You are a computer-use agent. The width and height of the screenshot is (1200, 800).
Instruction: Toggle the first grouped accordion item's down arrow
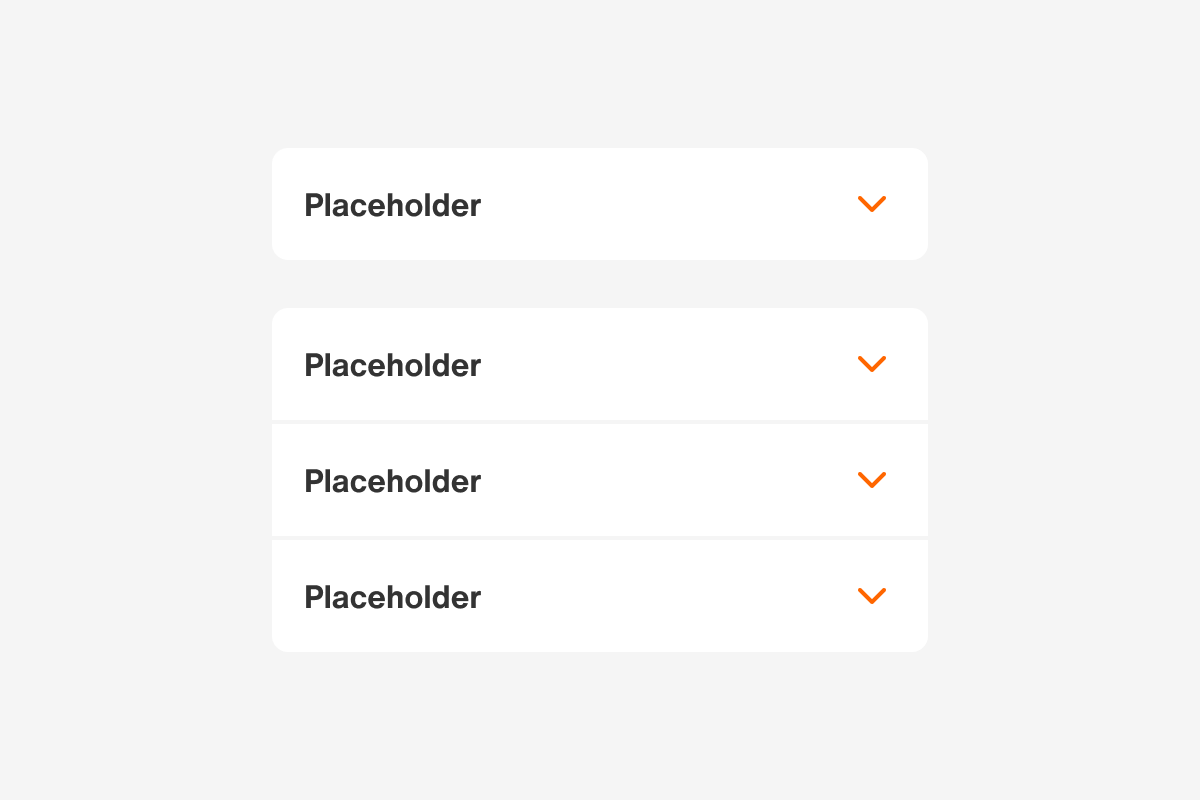[x=872, y=364]
